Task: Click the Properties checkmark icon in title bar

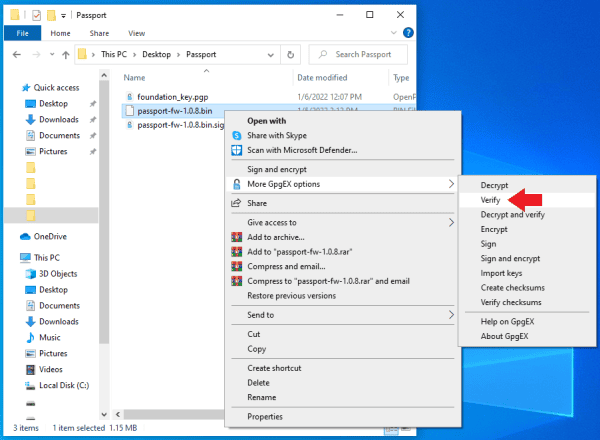Action: tap(36, 15)
